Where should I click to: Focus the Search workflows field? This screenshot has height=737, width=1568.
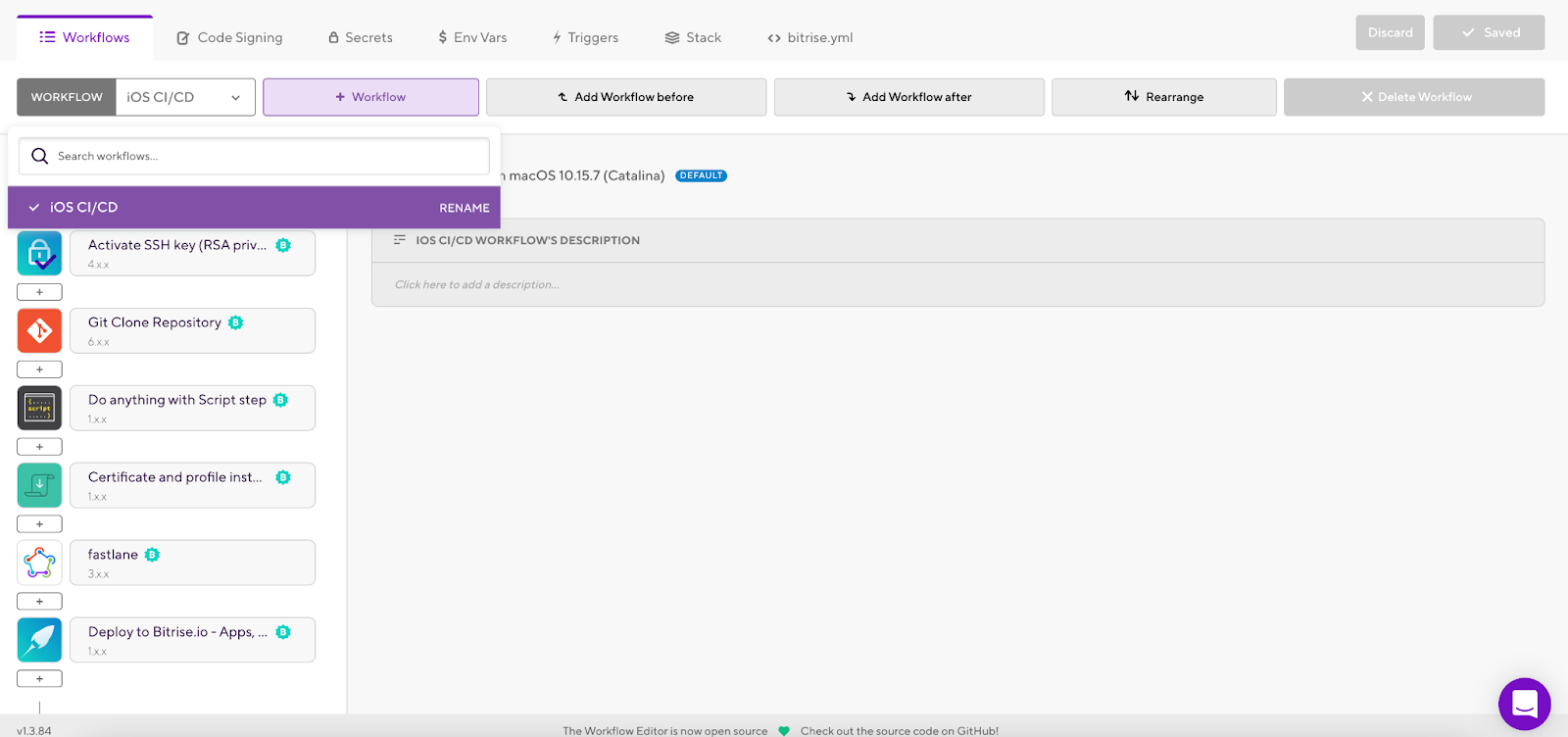click(254, 156)
